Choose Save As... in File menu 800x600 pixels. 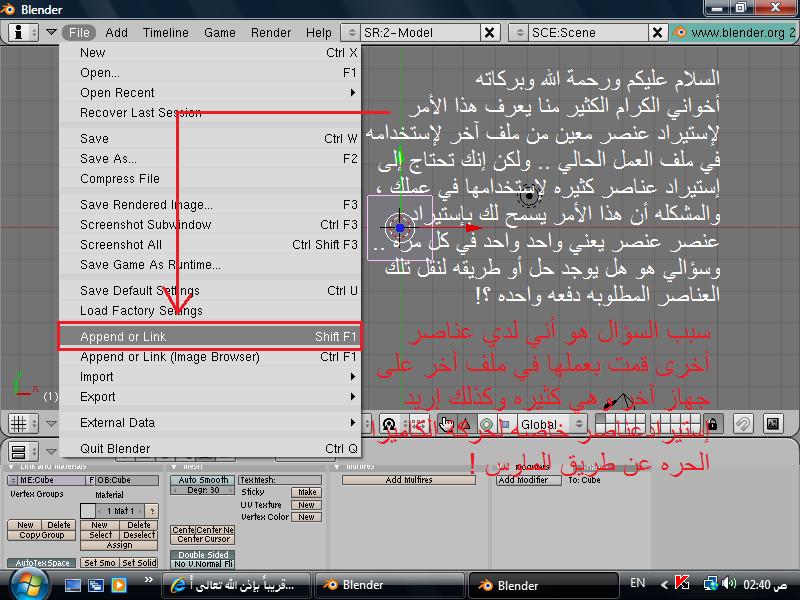pyautogui.click(x=210, y=159)
